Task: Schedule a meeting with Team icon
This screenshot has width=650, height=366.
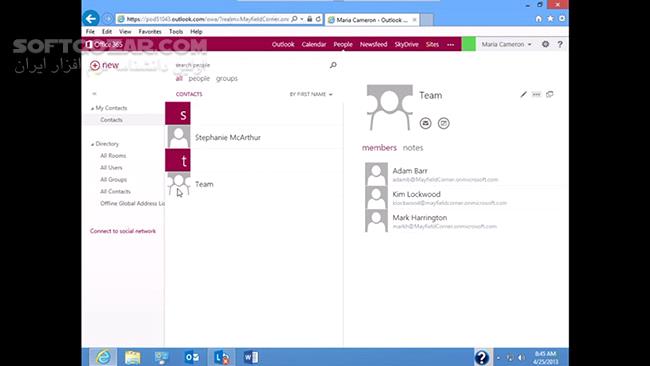Action: (x=444, y=123)
